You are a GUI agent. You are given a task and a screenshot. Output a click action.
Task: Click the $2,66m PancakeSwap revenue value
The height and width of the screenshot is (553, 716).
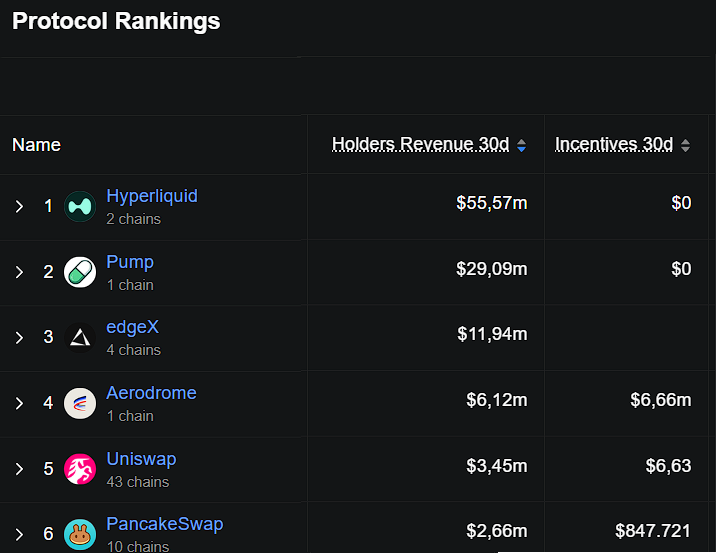tap(497, 531)
